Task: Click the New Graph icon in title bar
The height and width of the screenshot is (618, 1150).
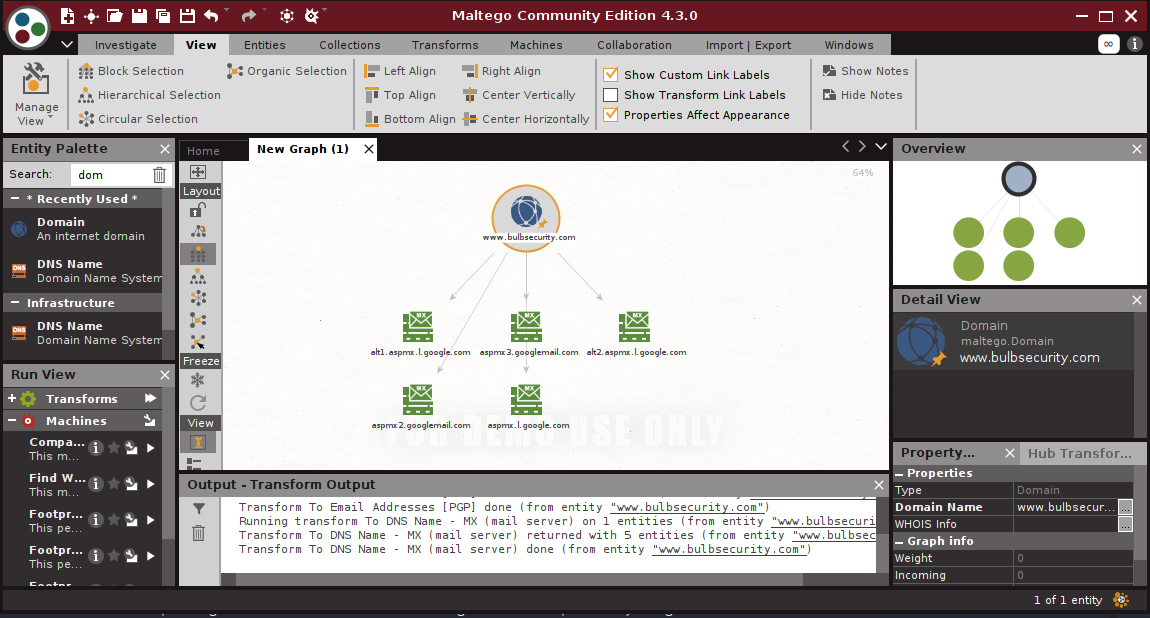Action: (x=67, y=15)
